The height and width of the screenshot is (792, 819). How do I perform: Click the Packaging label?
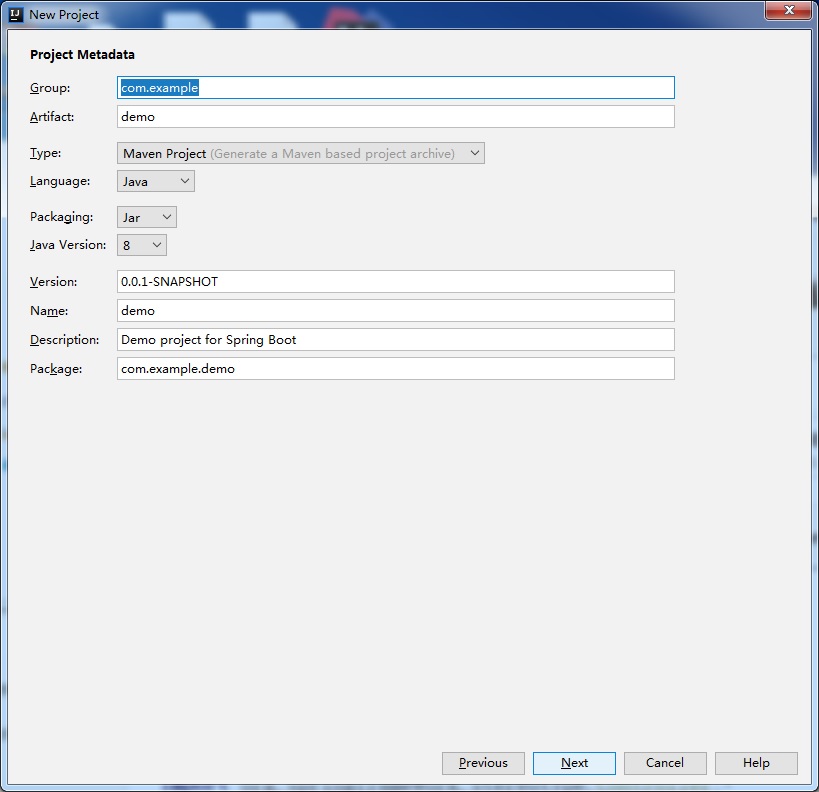62,217
